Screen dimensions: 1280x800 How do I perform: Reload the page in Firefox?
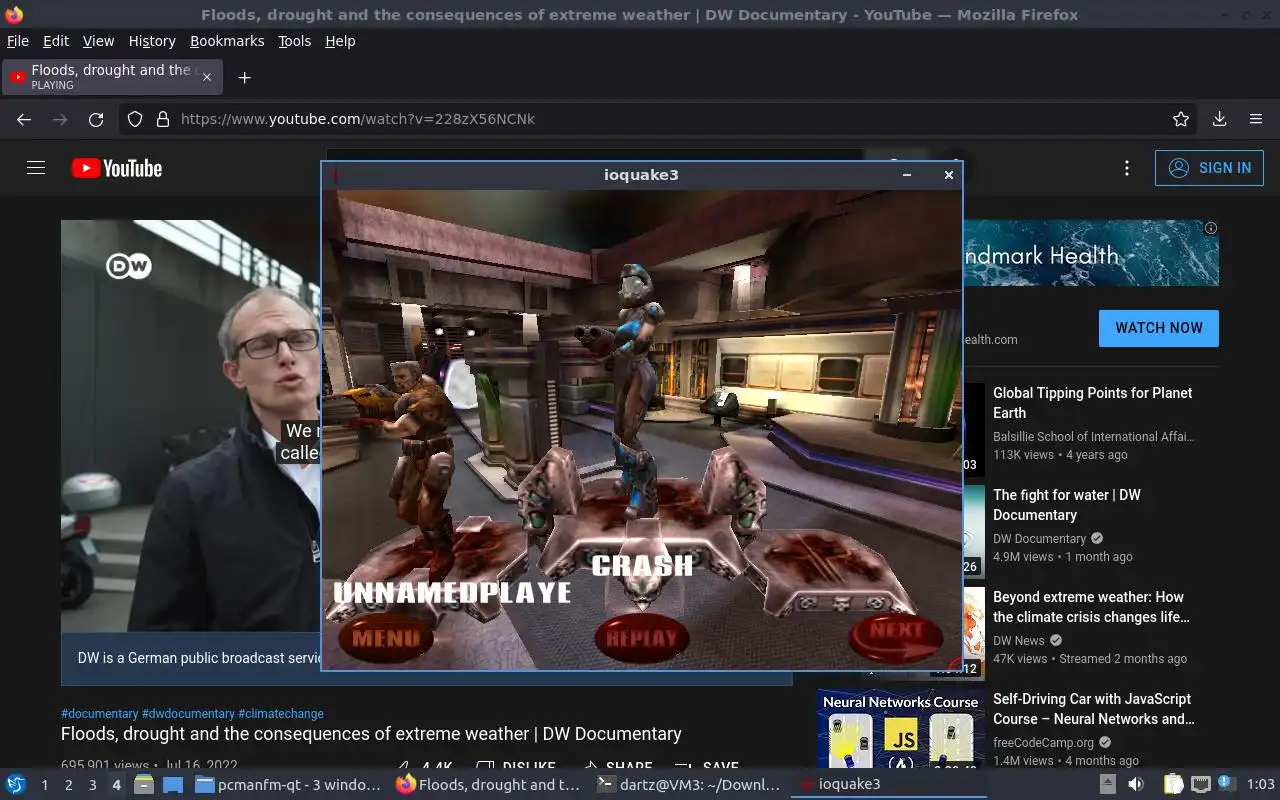pyautogui.click(x=96, y=119)
